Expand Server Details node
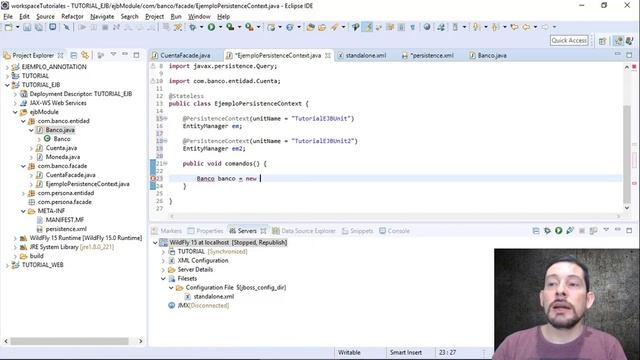640x360 pixels. point(163,269)
